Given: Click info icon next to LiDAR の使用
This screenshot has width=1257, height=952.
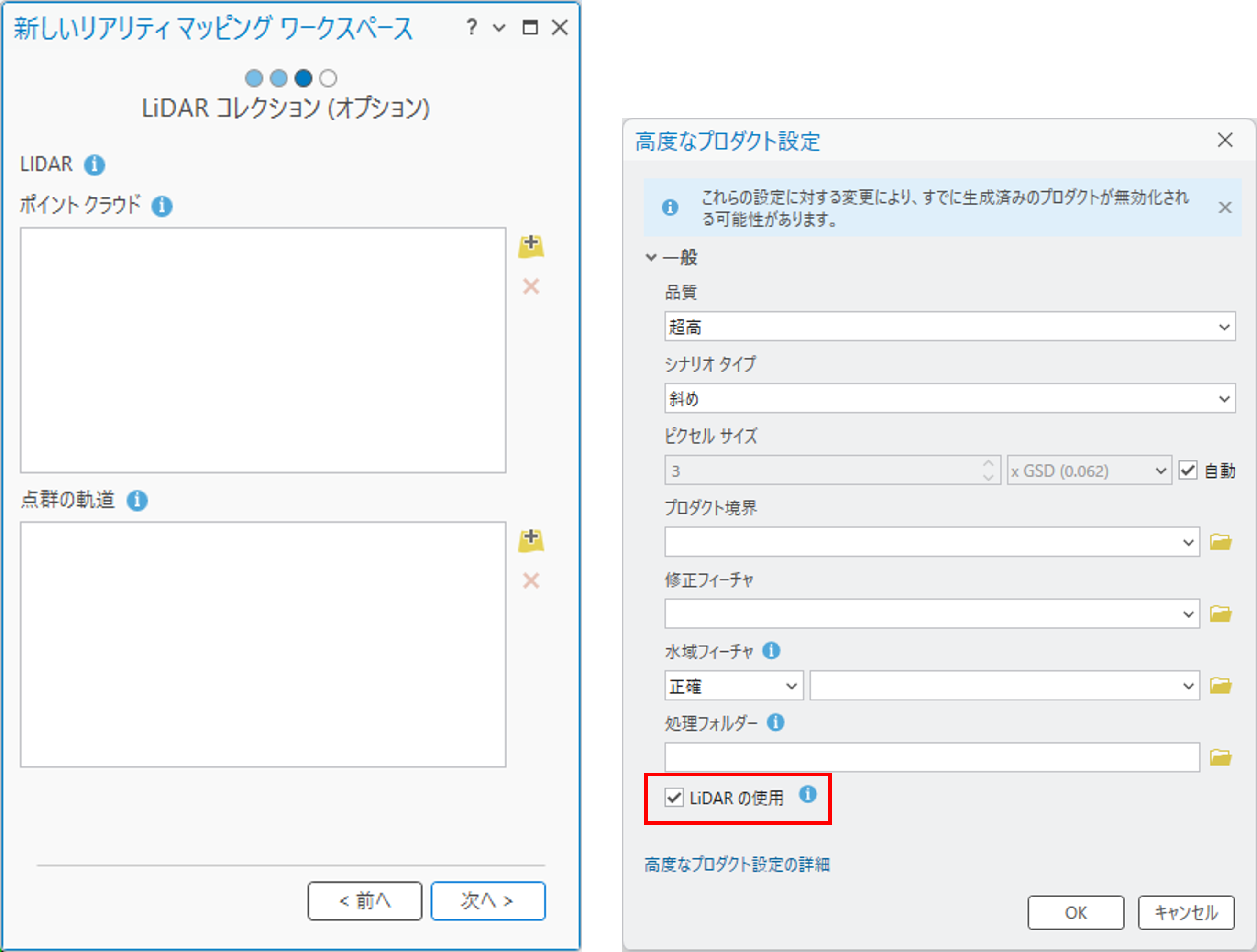Looking at the screenshot, I should [807, 794].
